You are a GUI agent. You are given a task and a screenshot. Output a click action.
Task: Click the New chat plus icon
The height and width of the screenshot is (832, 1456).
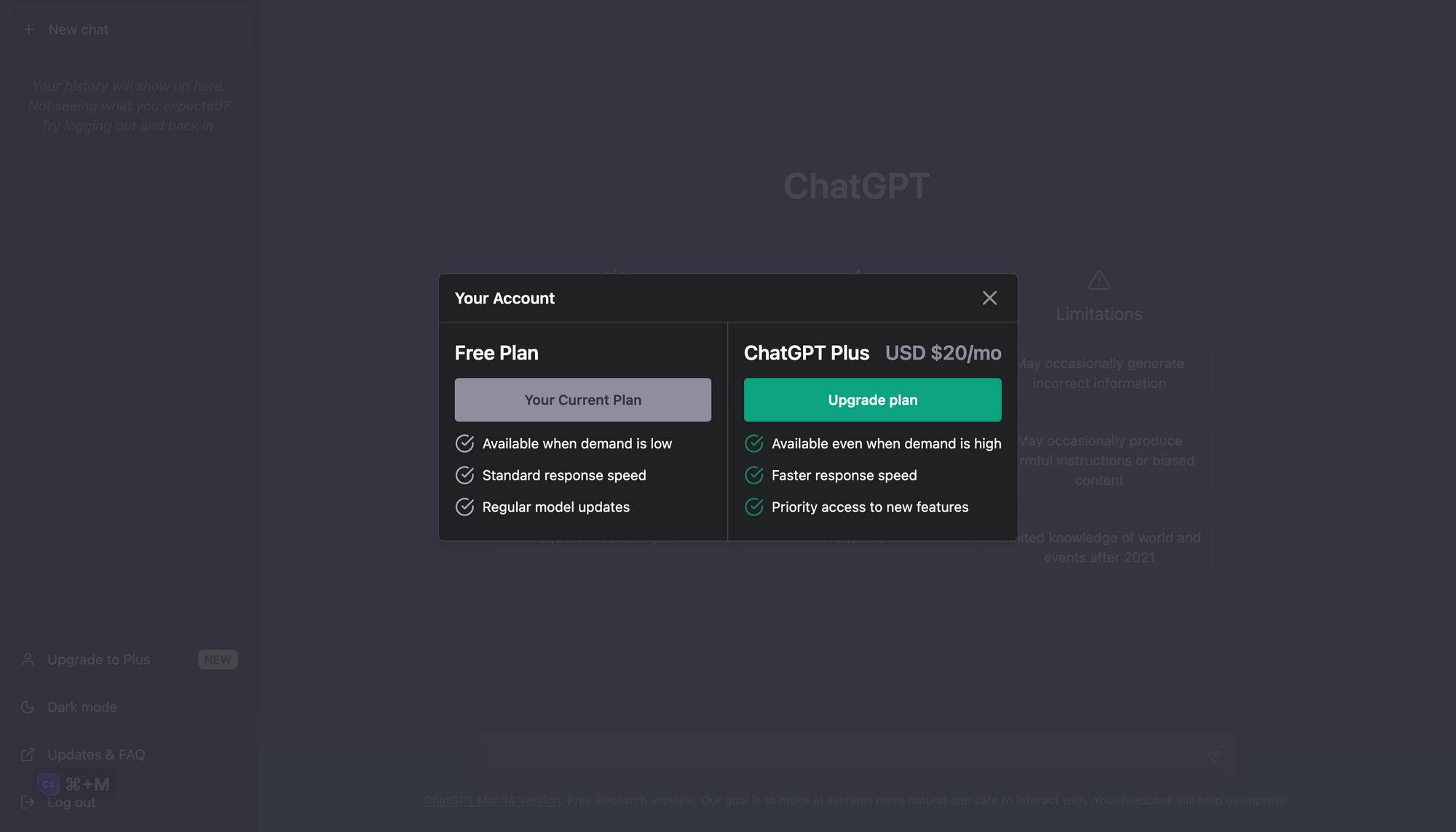pyautogui.click(x=28, y=29)
